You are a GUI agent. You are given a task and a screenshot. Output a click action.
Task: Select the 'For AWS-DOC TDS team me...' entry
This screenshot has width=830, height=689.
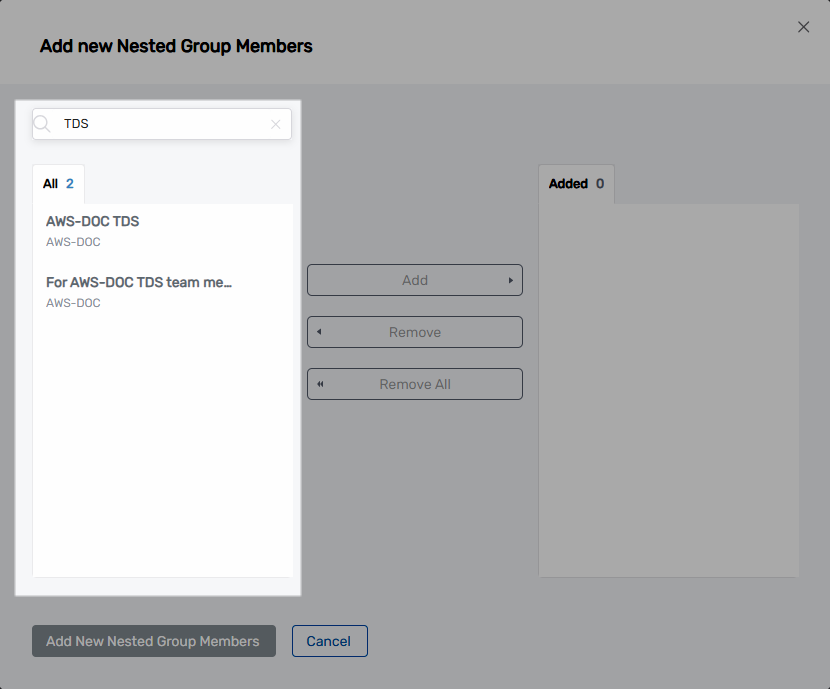tap(137, 282)
